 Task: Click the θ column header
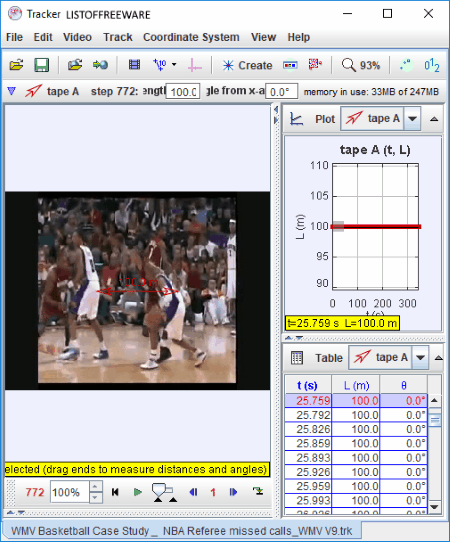[x=404, y=385]
